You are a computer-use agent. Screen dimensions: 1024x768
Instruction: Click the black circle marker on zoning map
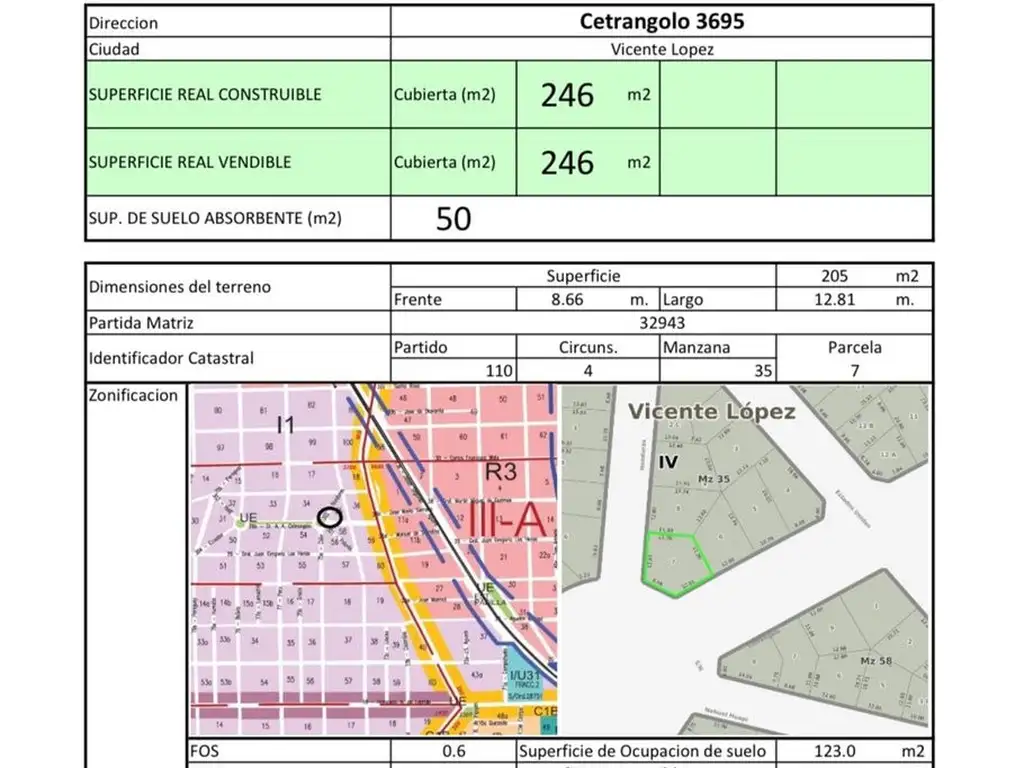pyautogui.click(x=329, y=516)
